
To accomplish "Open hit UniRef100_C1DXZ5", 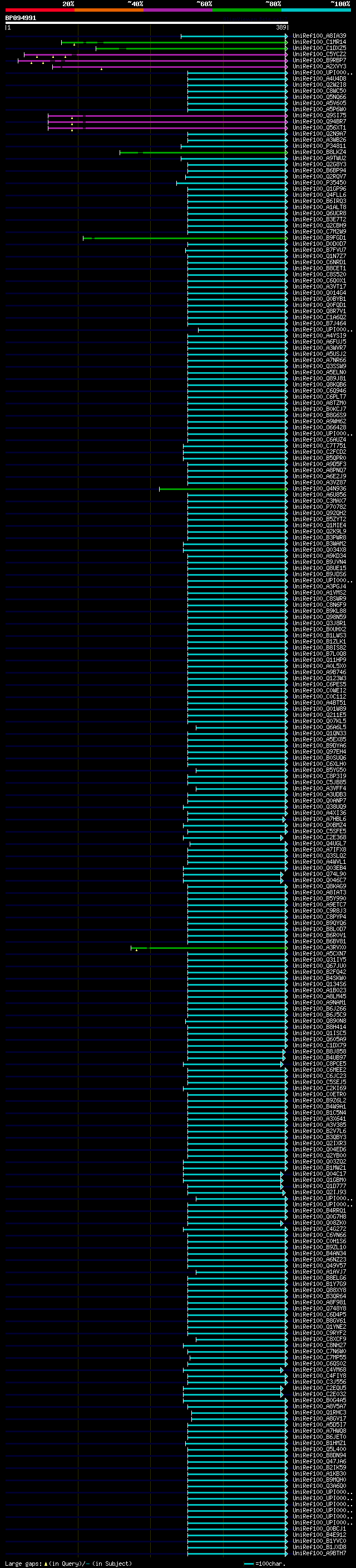I will tap(319, 48).
